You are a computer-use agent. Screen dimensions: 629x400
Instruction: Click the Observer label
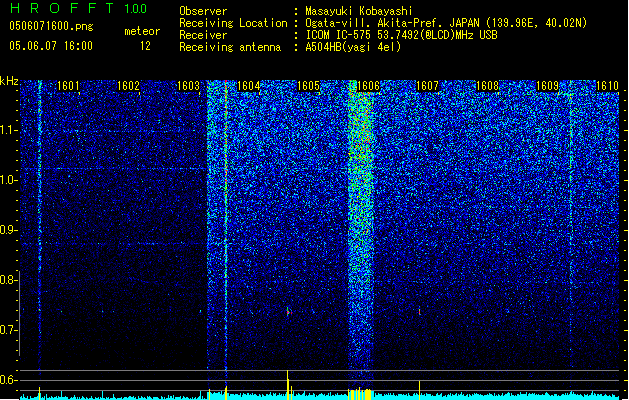[x=203, y=11]
